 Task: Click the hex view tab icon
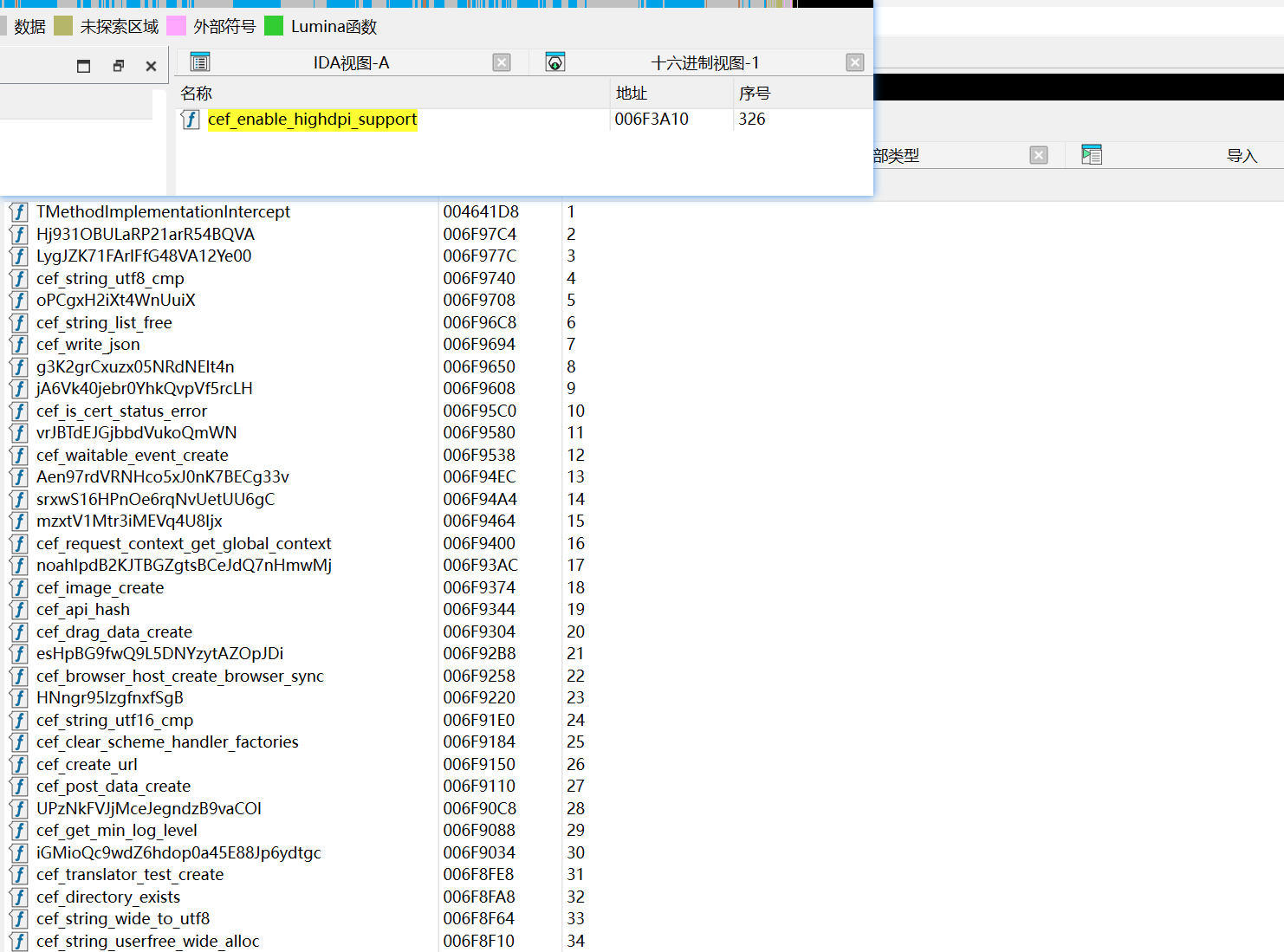click(x=555, y=62)
